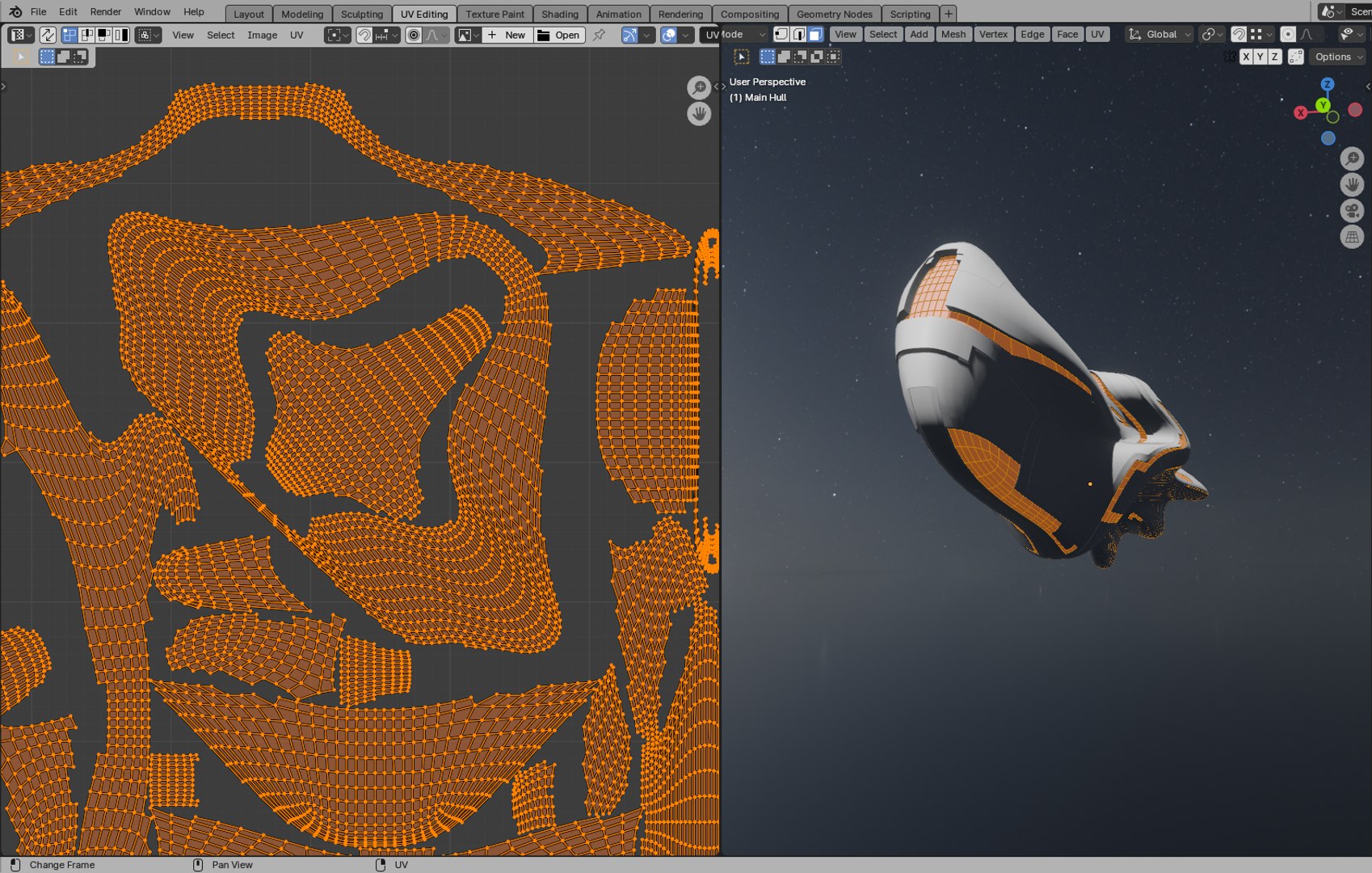Toggle proportional editing in UV editor
The height and width of the screenshot is (873, 1372).
pyautogui.click(x=414, y=35)
